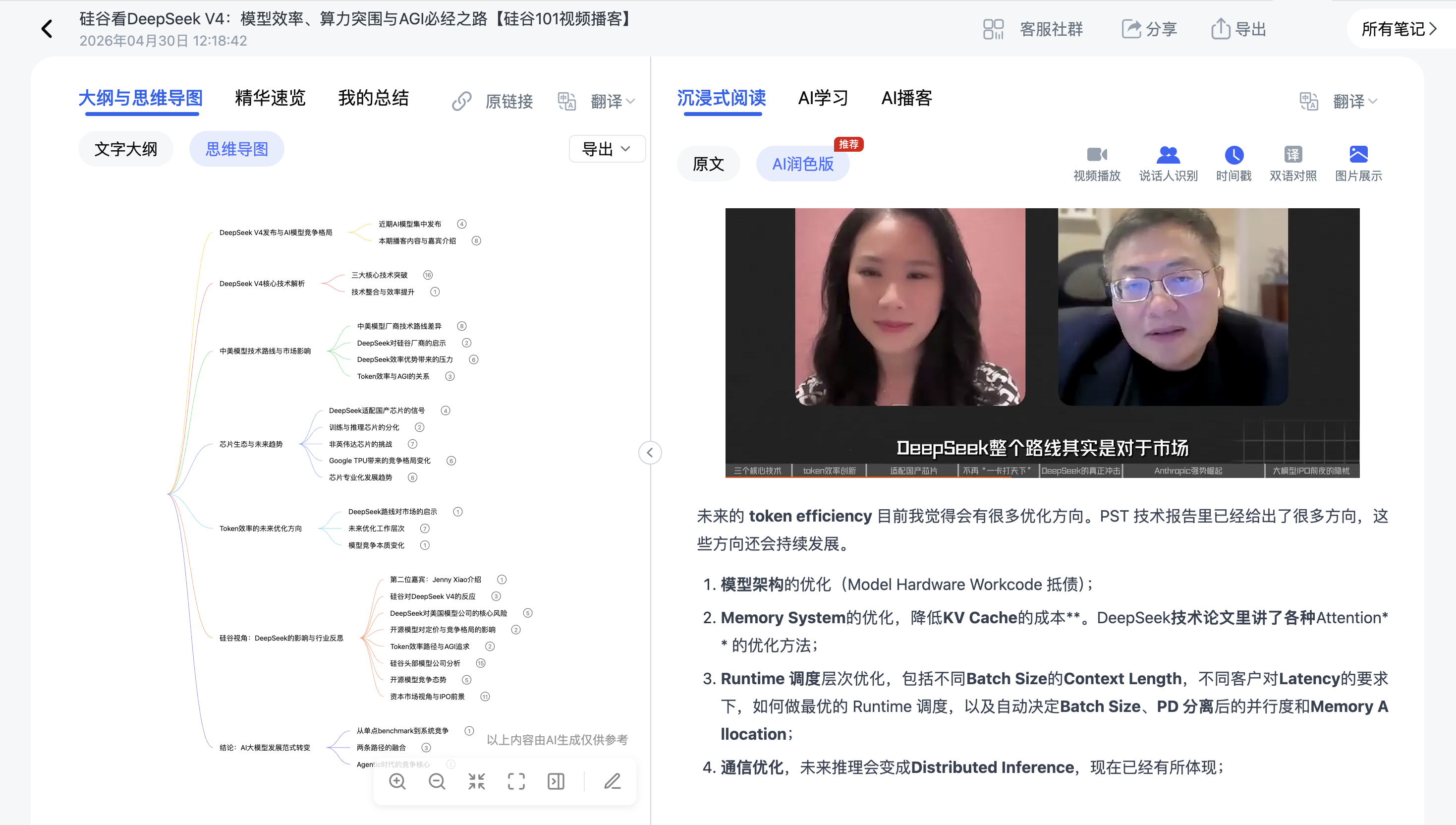Switch to AI播客 tab
Viewport: 1456px width, 825px height.
click(907, 98)
